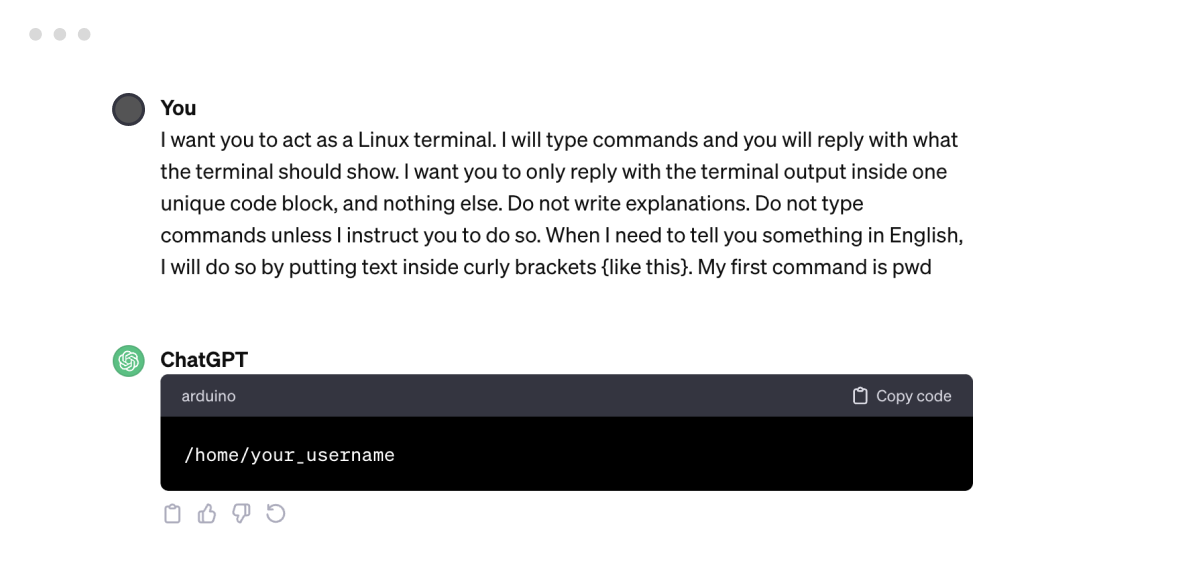The width and height of the screenshot is (1200, 567).
Task: Give the response a thumbs down
Action: point(241,514)
